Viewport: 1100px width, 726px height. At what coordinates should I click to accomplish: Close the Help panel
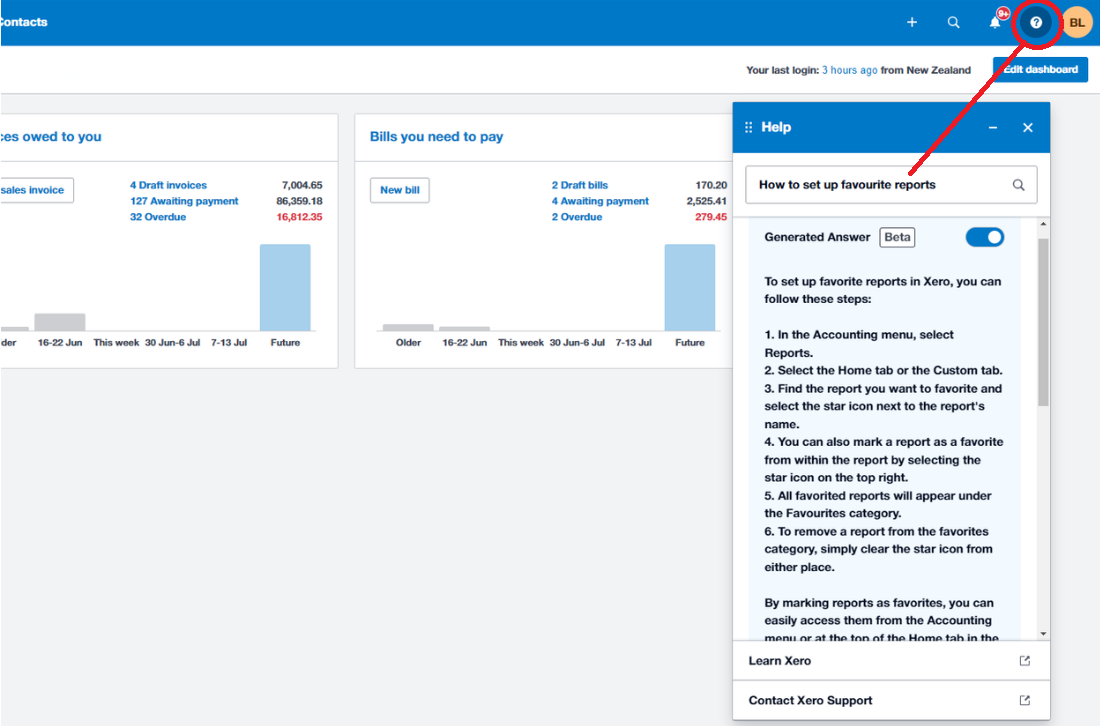1028,128
